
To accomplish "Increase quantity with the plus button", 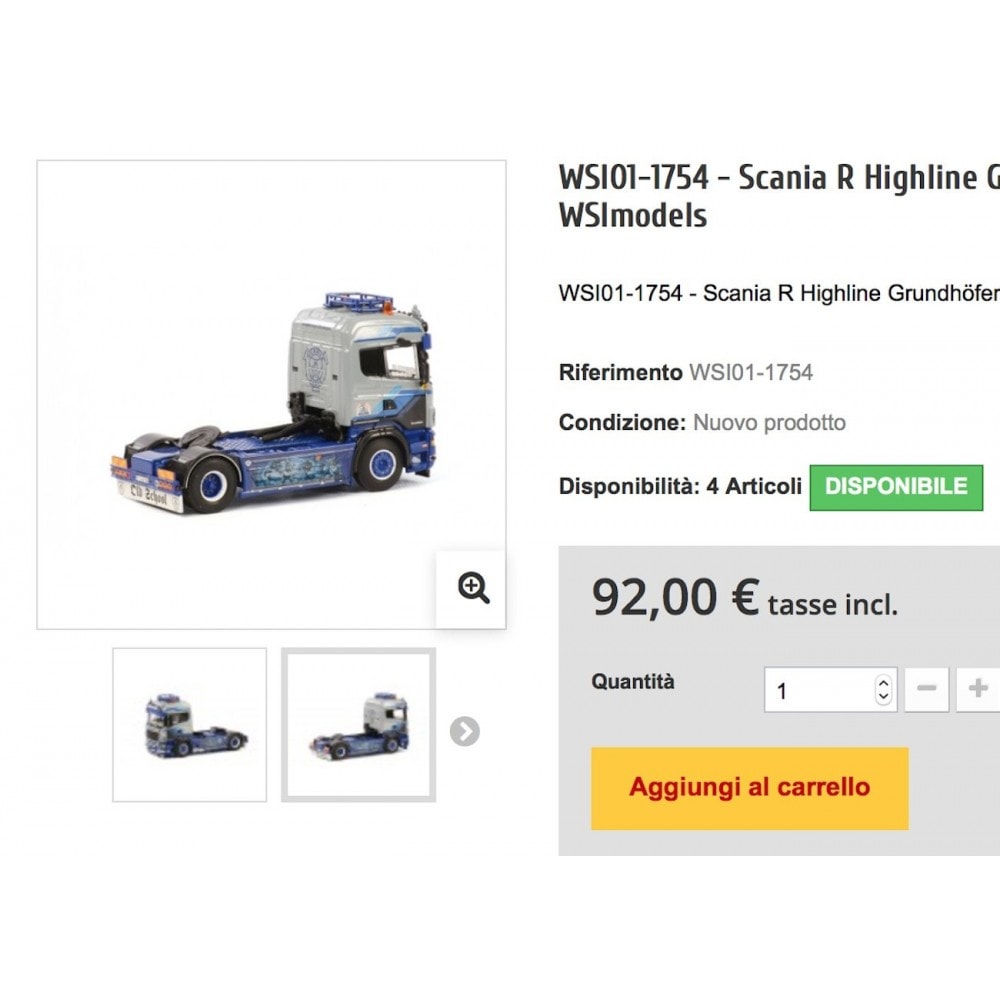I will pyautogui.click(x=978, y=689).
